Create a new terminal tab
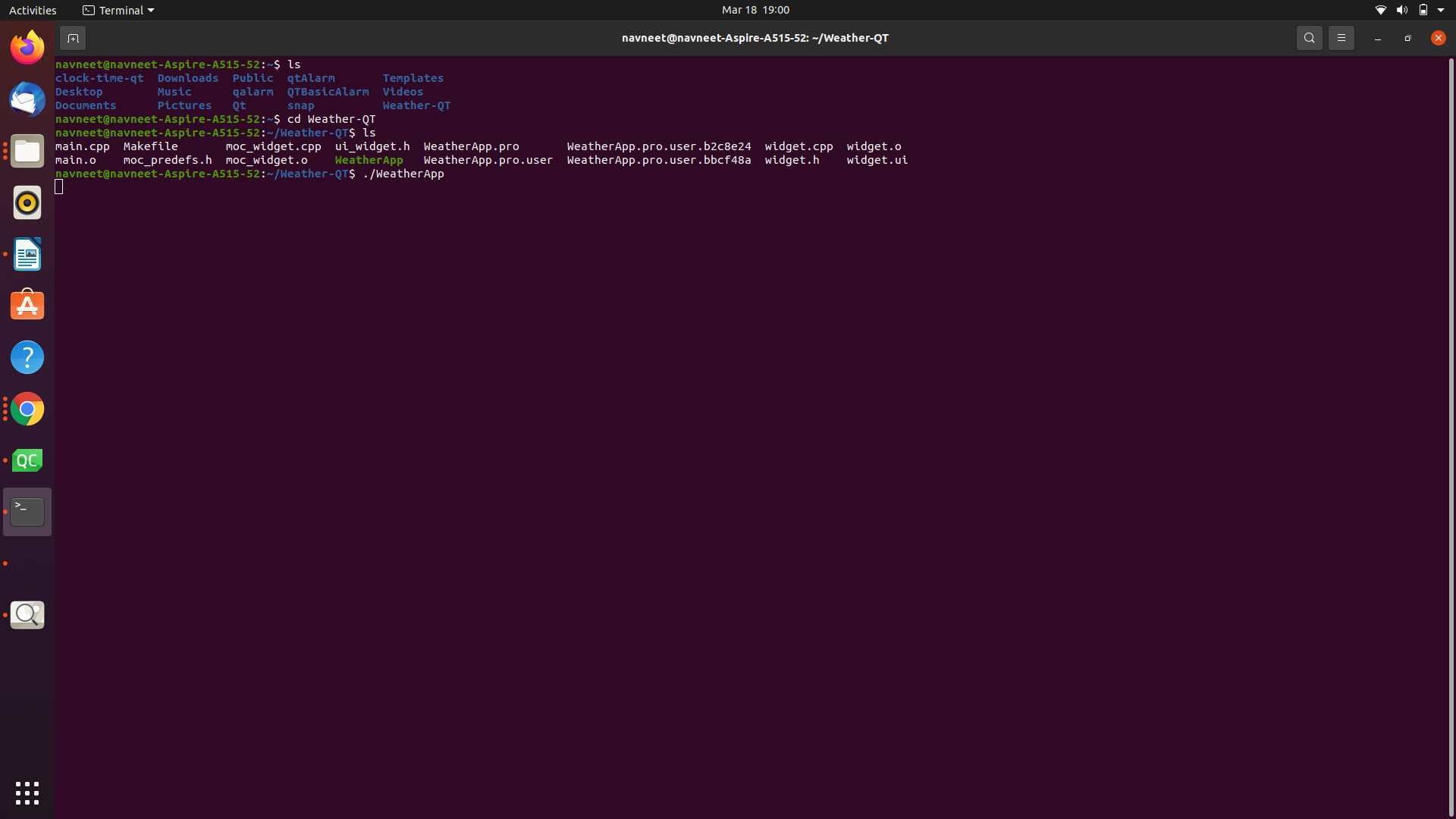The width and height of the screenshot is (1456, 819). [73, 37]
